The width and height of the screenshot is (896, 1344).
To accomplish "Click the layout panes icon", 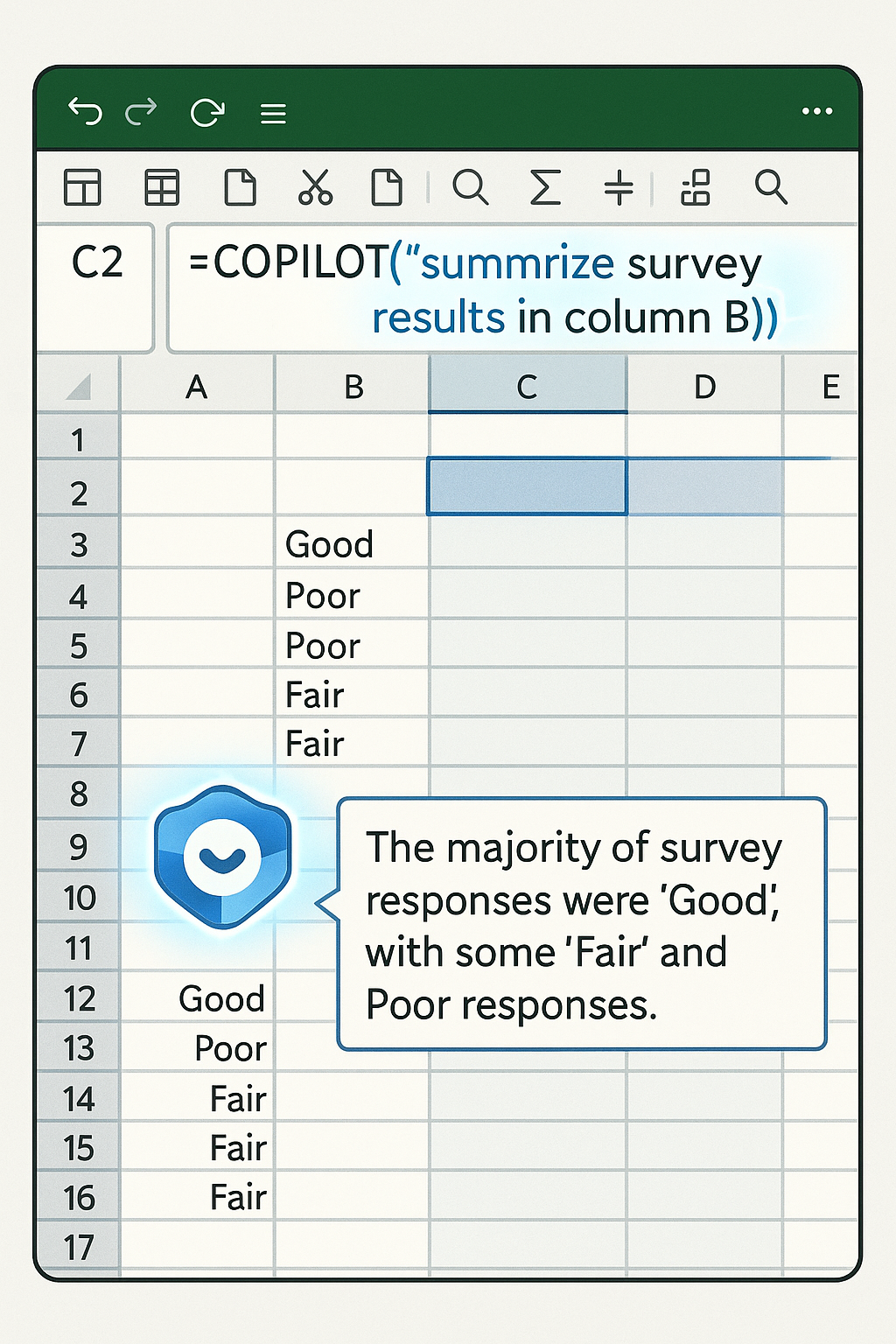I will coord(83,187).
